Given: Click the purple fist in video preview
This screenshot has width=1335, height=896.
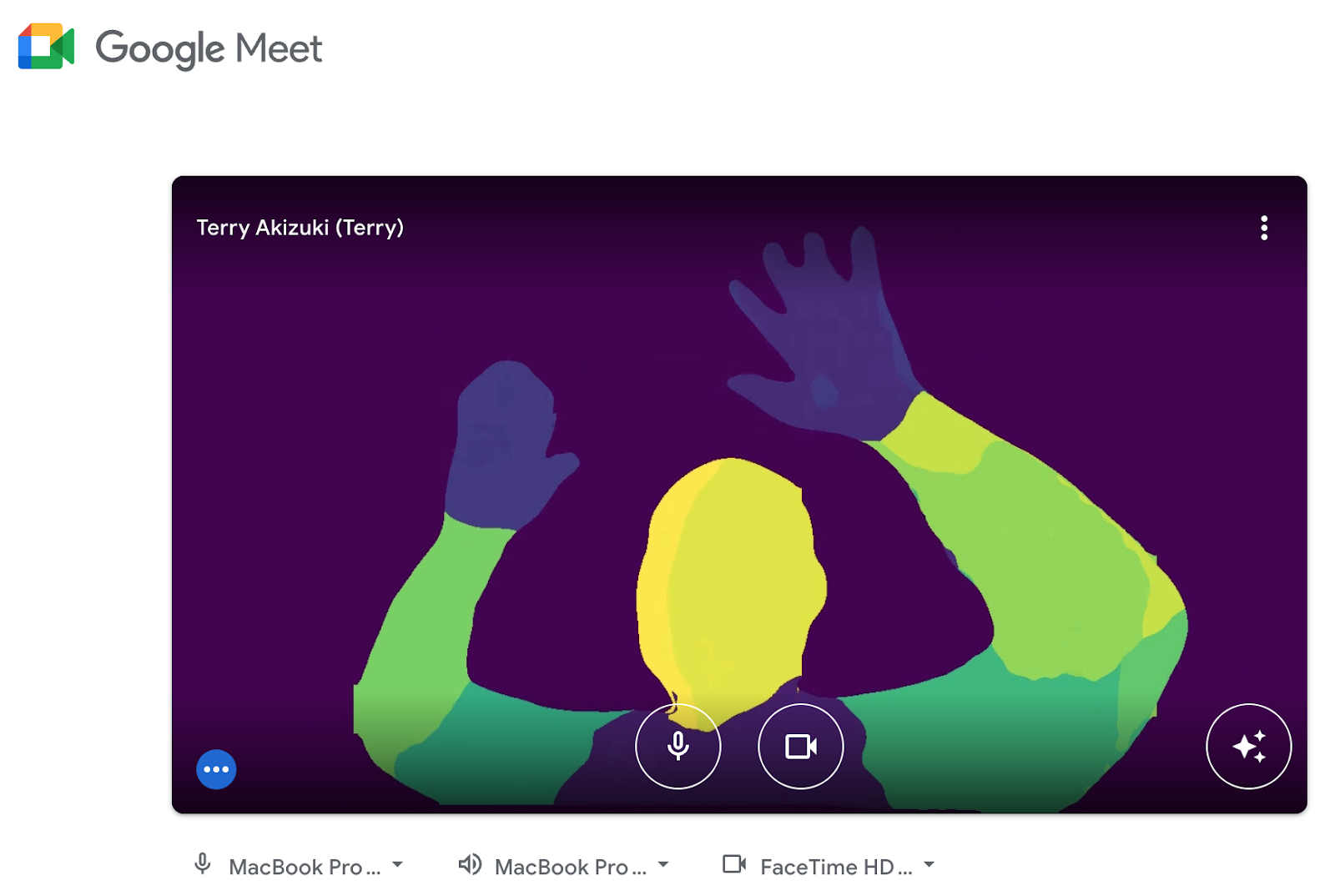Looking at the screenshot, I should click(x=509, y=446).
